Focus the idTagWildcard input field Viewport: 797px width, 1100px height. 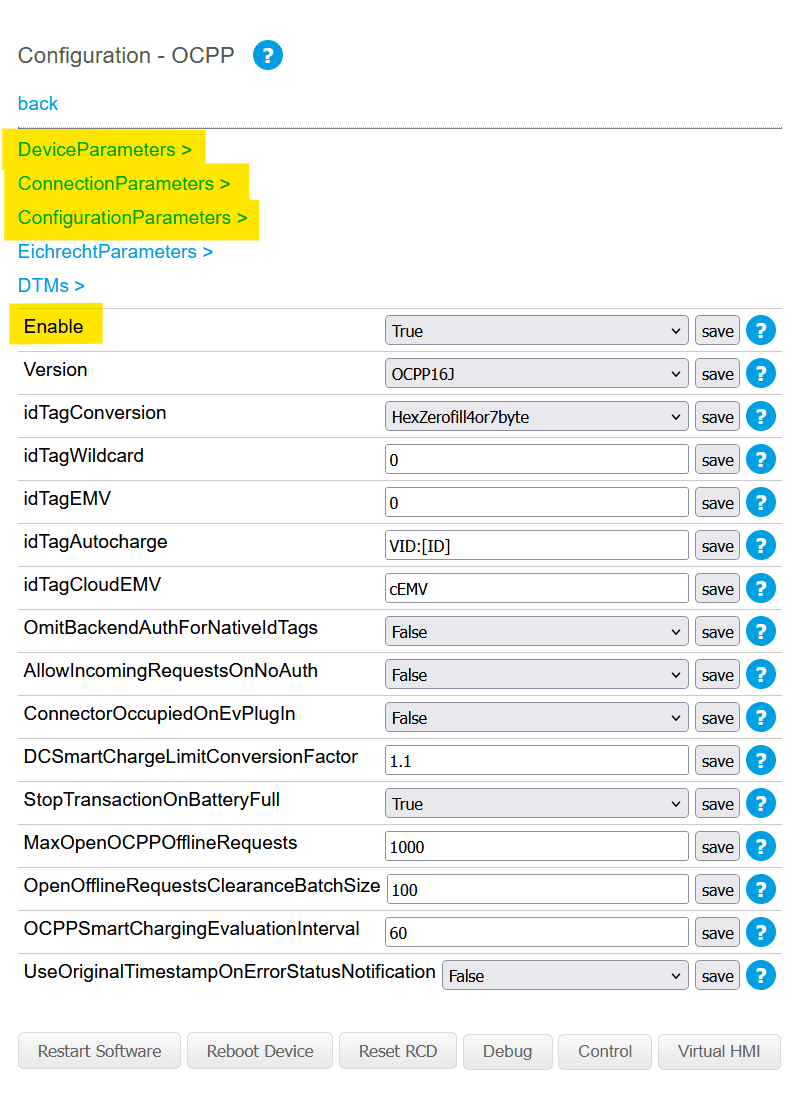coord(537,460)
